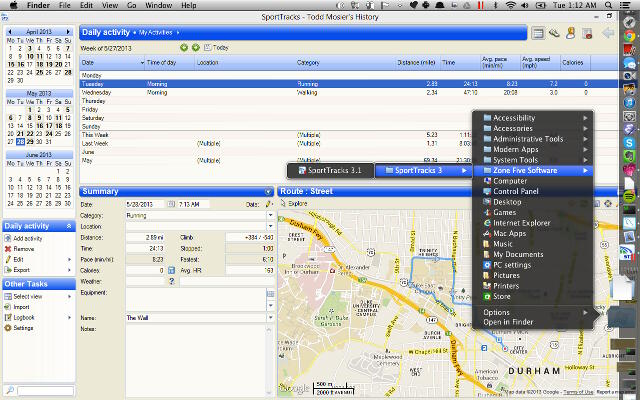Collapse the Daily activity sidebar panel
Image resolution: width=640 pixels, height=400 pixels.
pos(69,226)
